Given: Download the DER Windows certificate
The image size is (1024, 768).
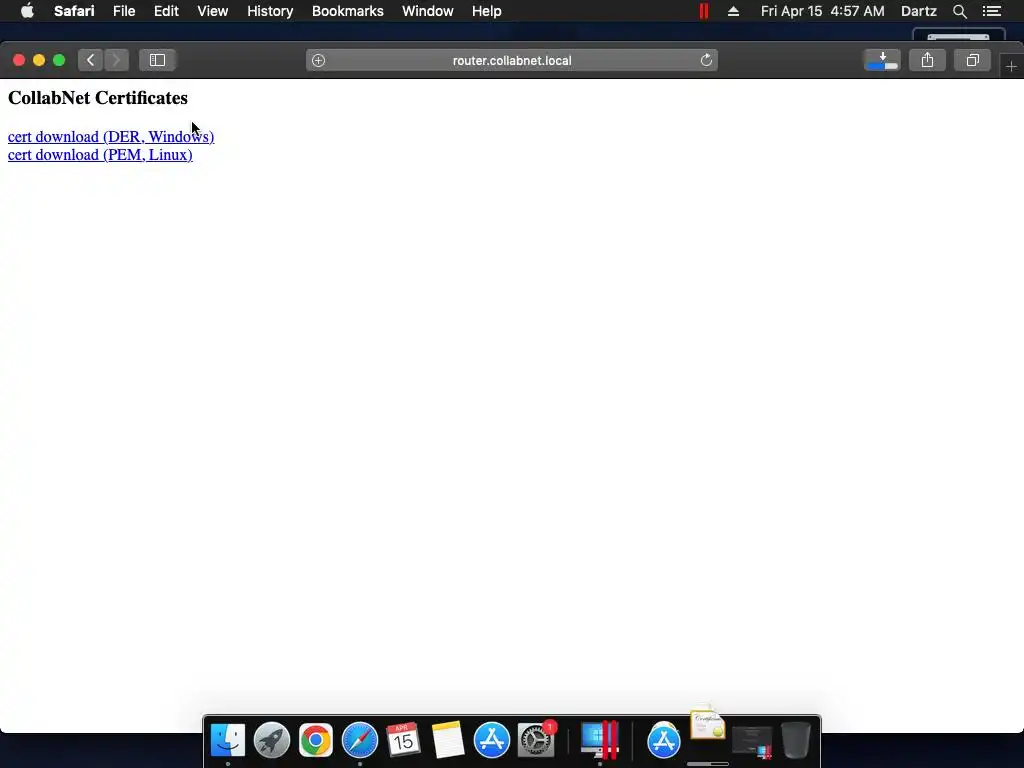Looking at the screenshot, I should [111, 136].
